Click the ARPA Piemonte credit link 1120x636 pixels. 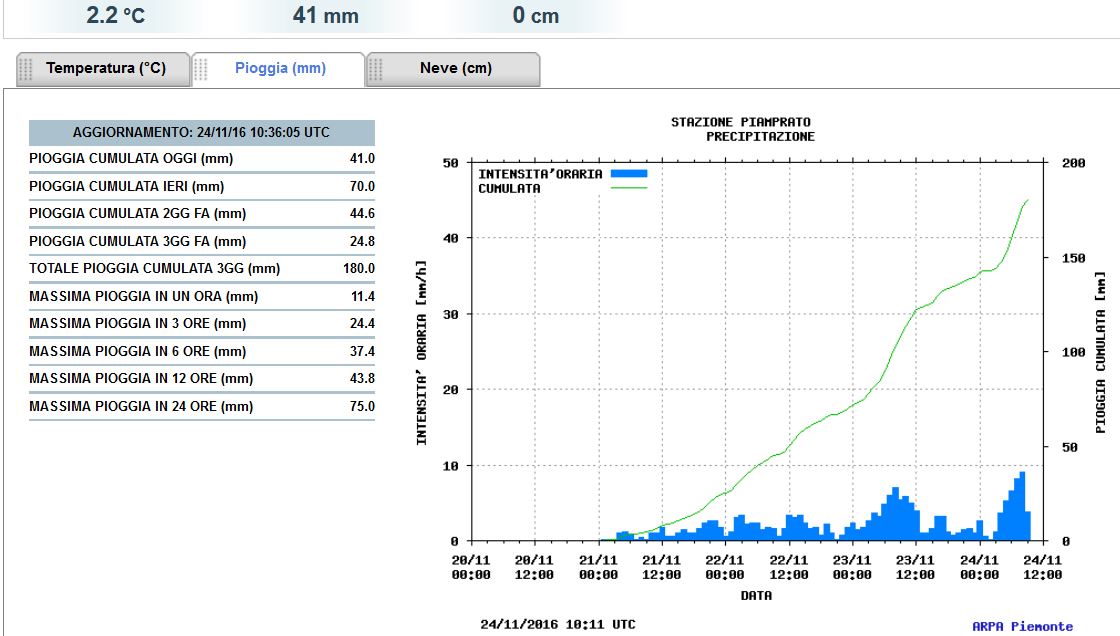[x=1022, y=626]
